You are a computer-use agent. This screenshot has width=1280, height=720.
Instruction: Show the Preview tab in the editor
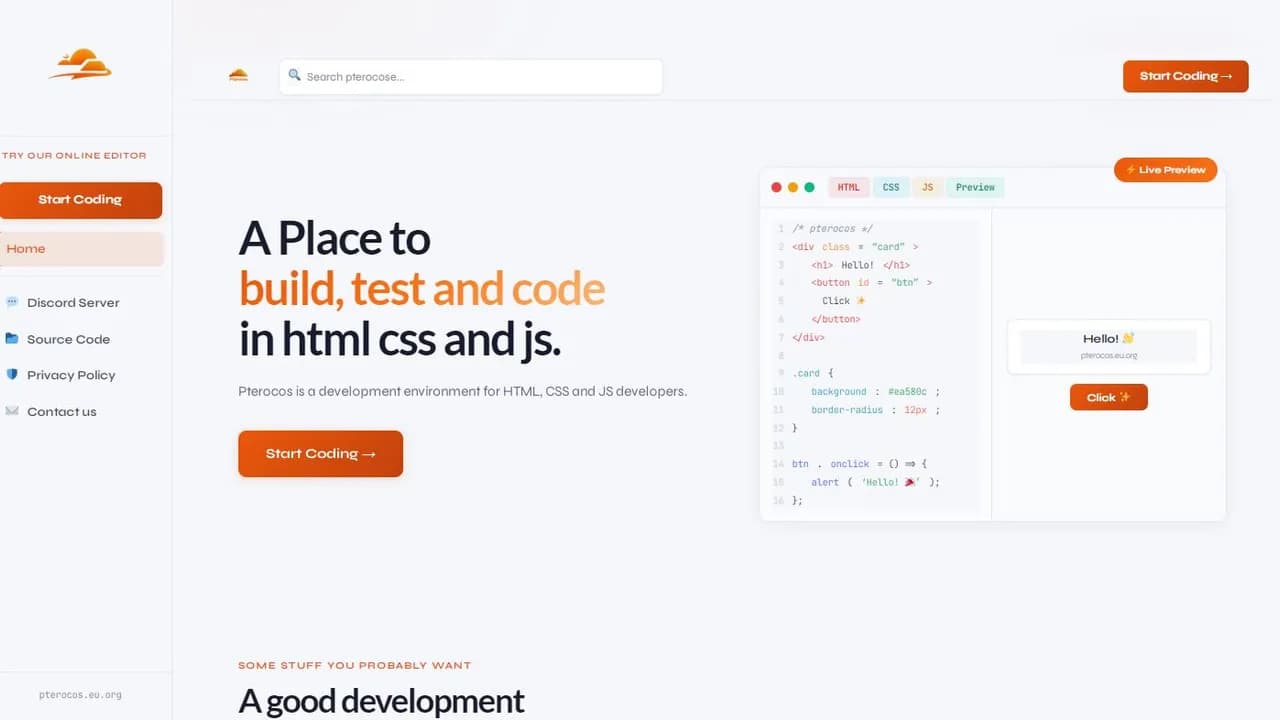[975, 187]
